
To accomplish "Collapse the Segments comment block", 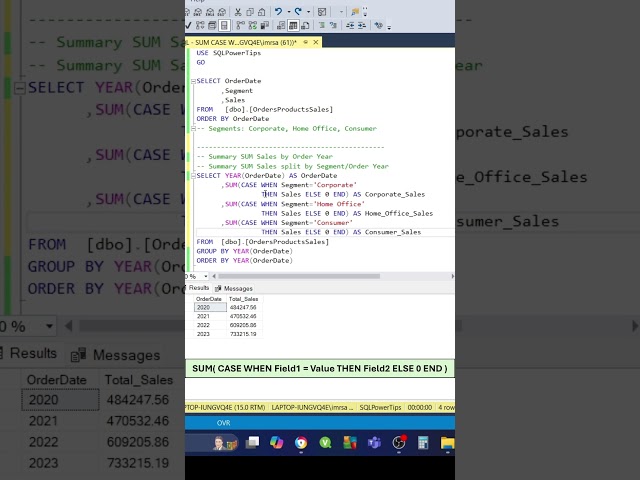I will (x=193, y=129).
